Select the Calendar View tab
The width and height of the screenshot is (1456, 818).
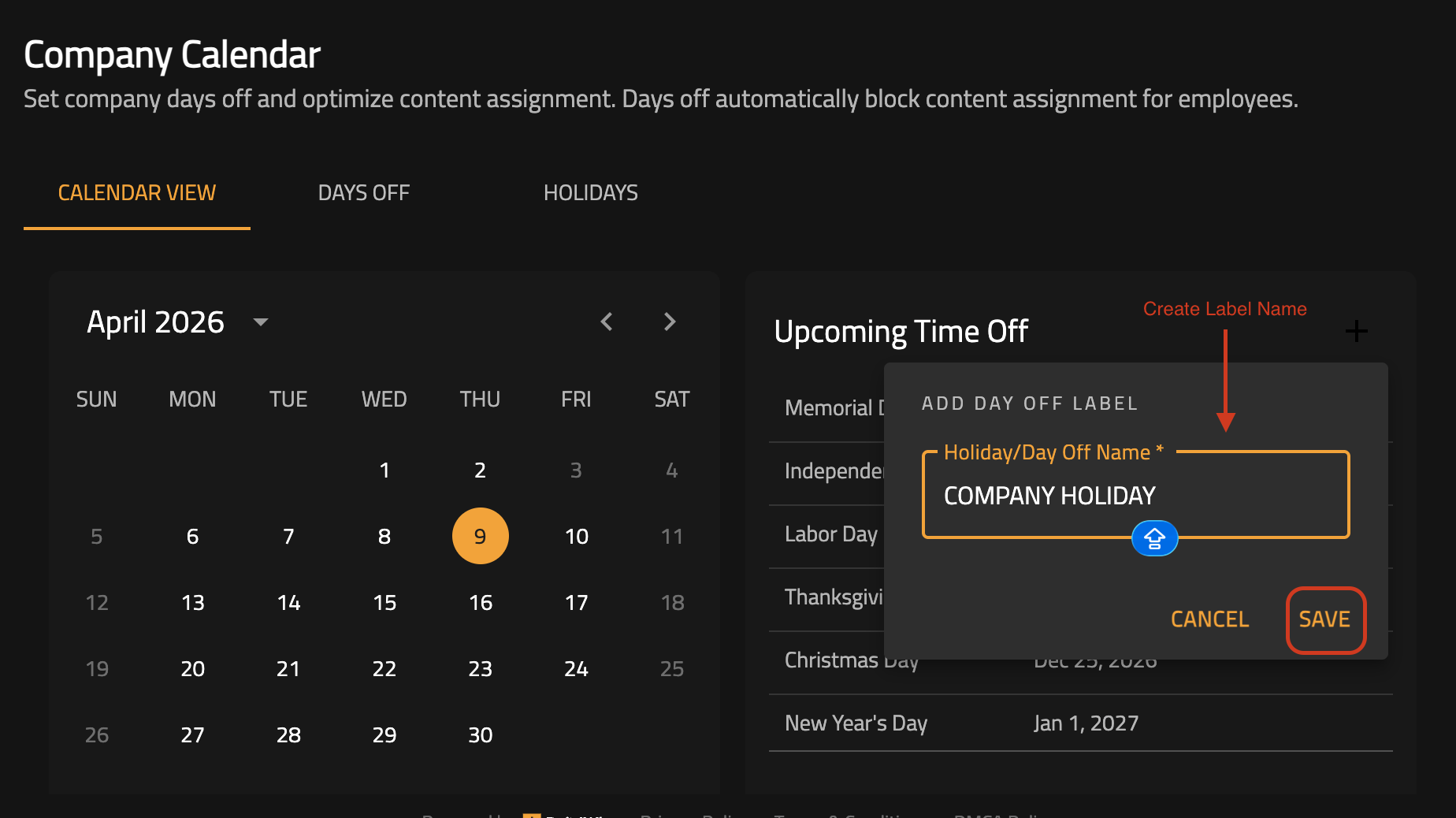coord(137,193)
